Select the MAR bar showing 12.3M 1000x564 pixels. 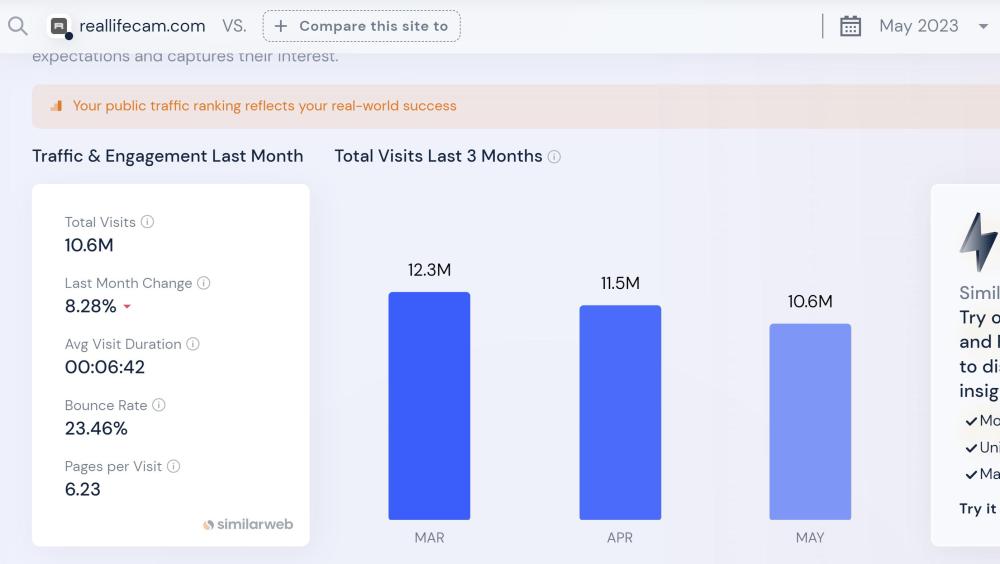[429, 405]
